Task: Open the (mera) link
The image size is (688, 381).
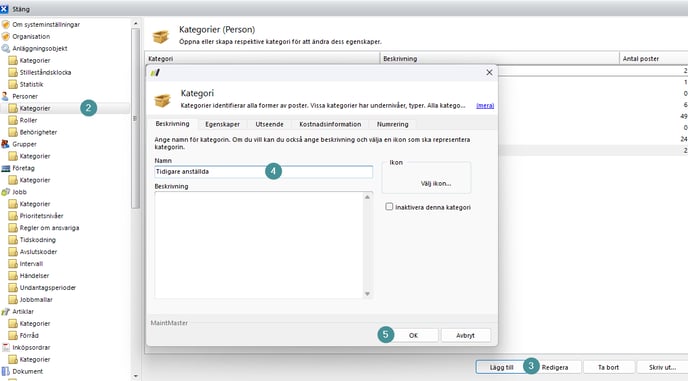Action: (485, 105)
